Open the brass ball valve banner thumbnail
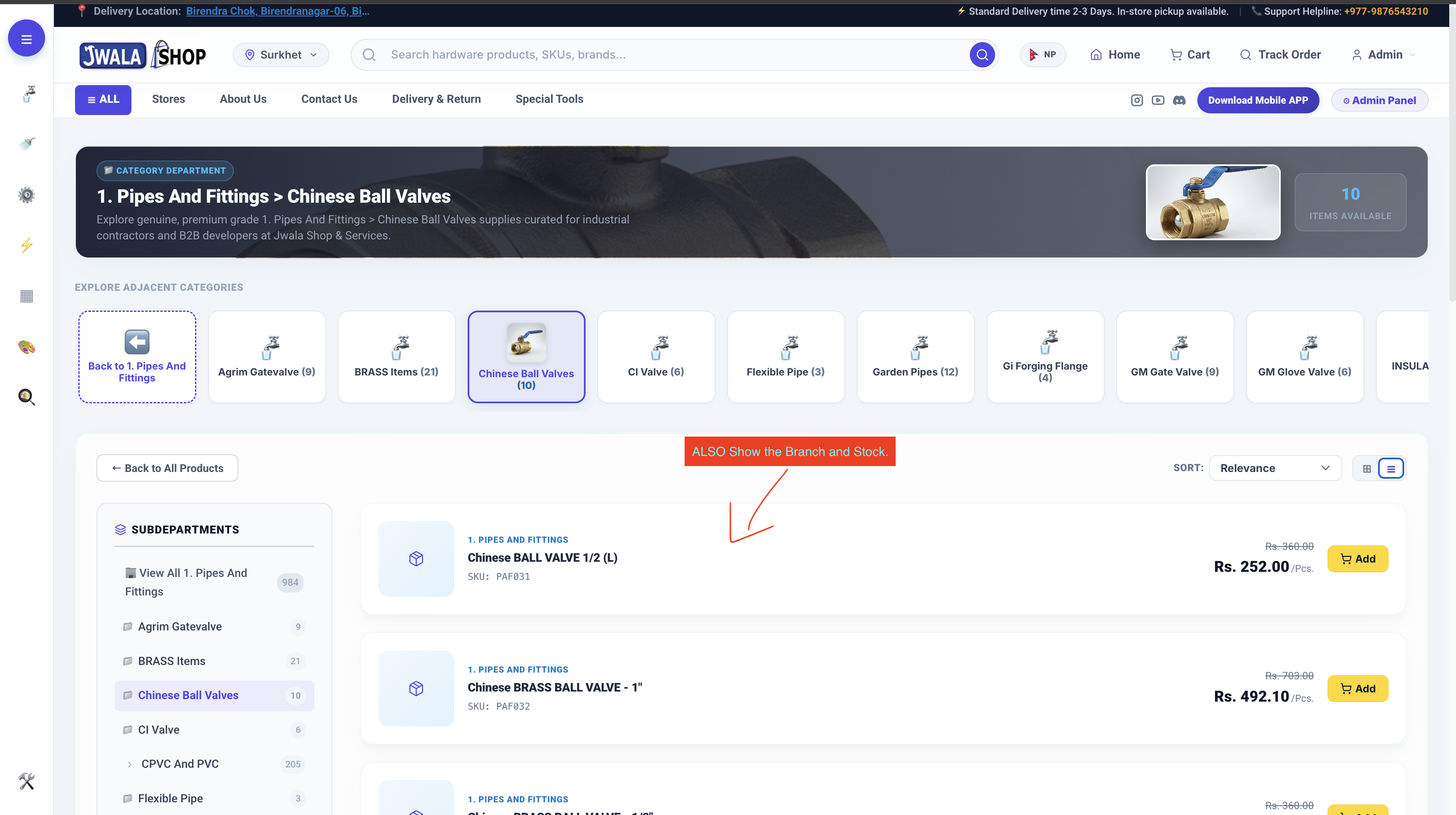 [1213, 202]
